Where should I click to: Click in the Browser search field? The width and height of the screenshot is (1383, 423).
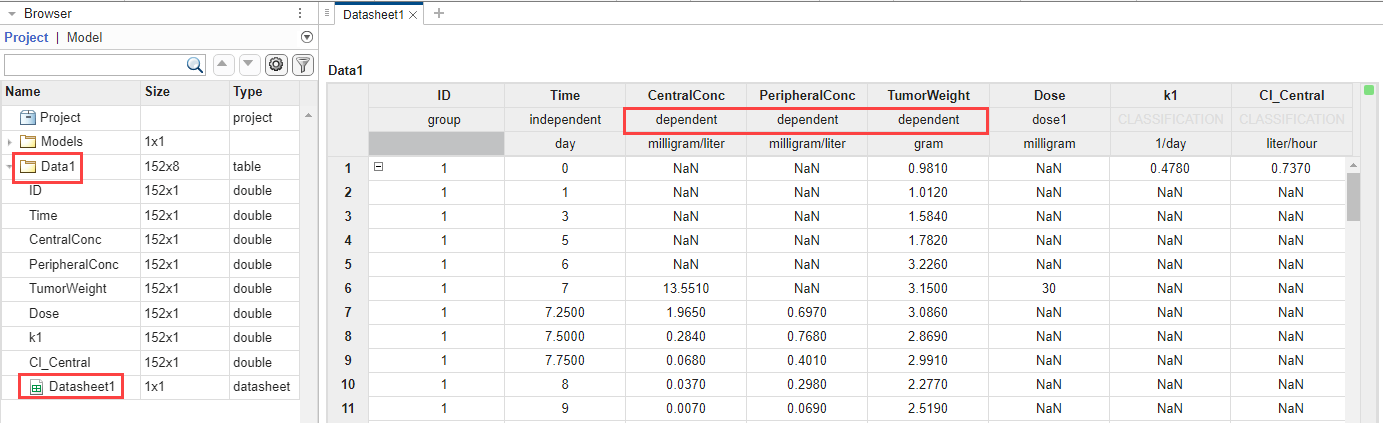click(95, 65)
